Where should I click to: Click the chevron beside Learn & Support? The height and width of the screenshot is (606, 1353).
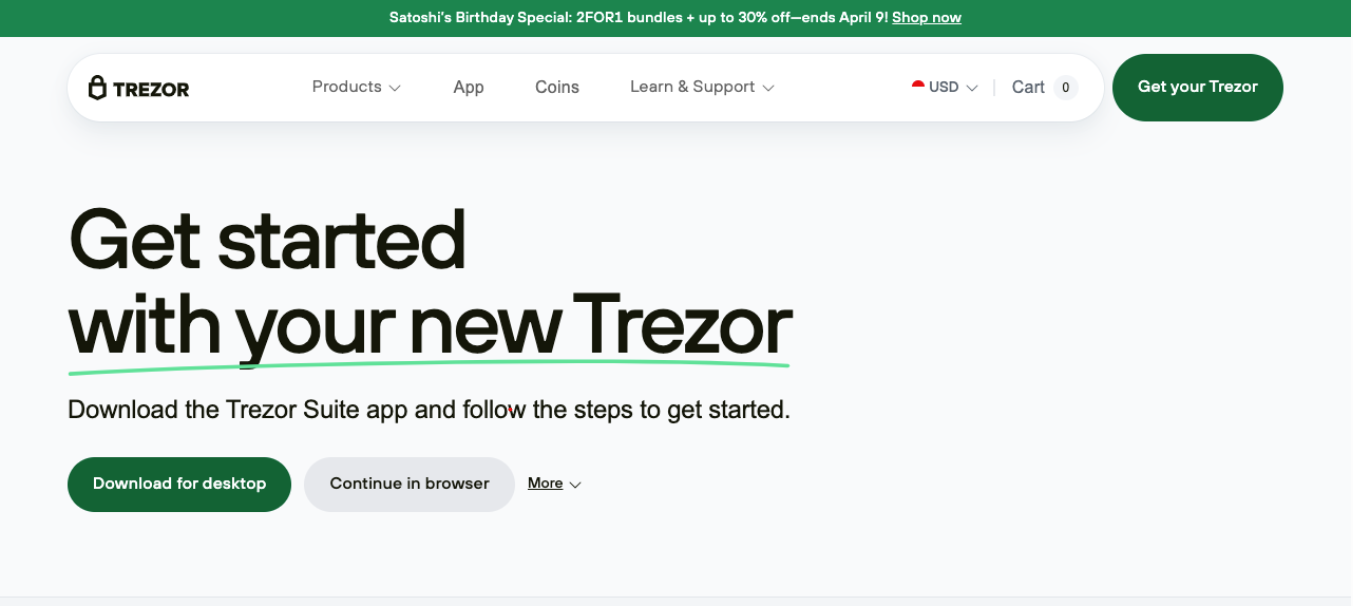768,88
